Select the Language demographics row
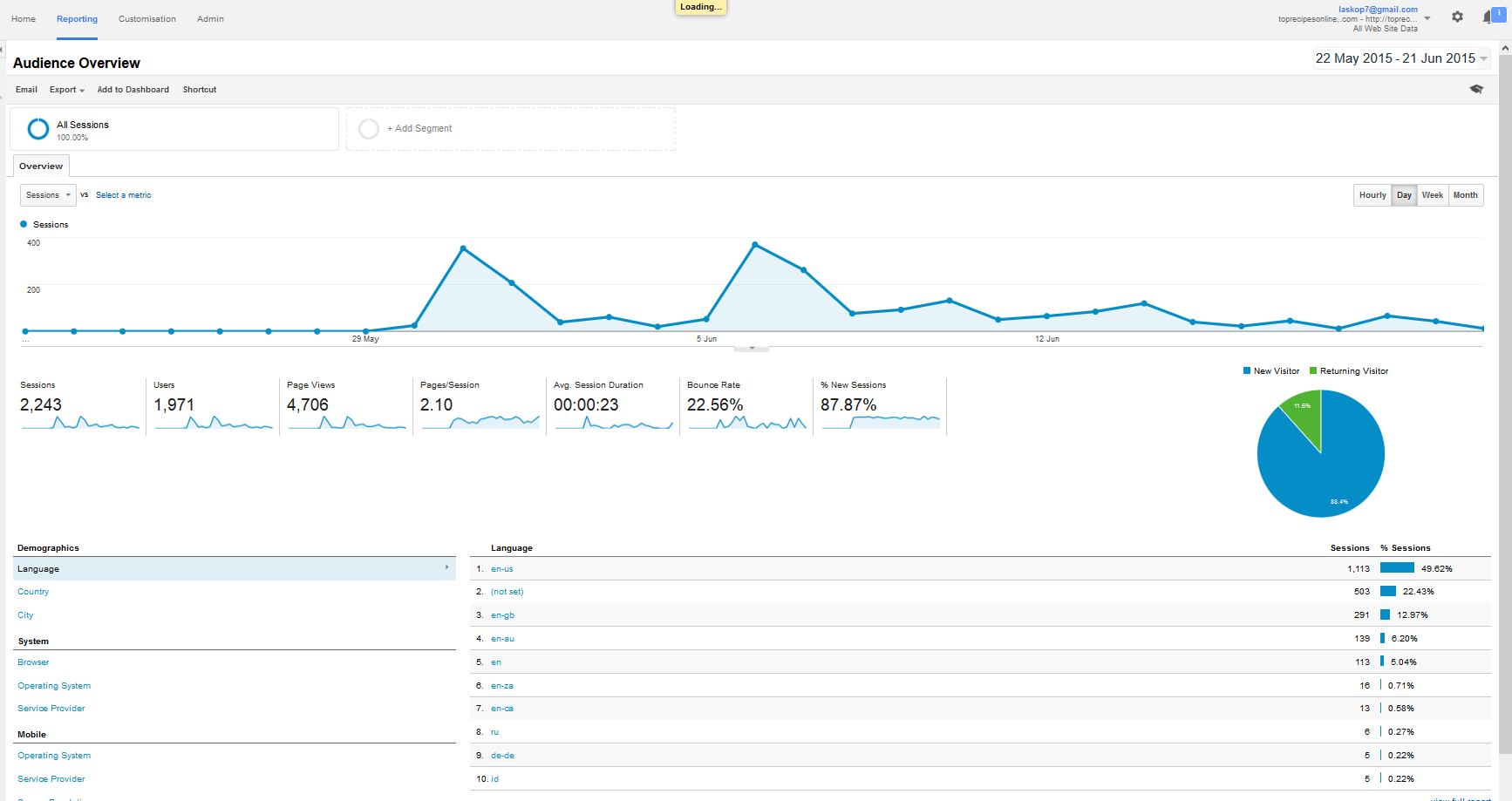This screenshot has width=1512, height=801. point(235,568)
